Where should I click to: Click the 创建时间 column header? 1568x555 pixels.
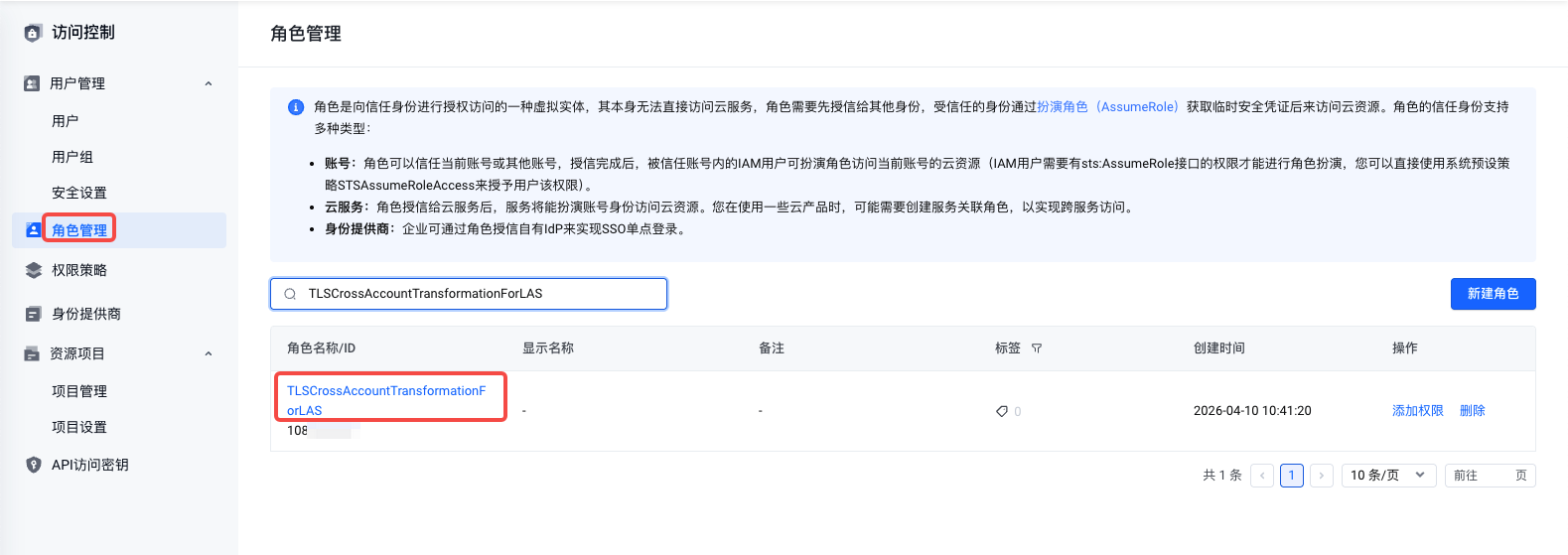click(x=1219, y=348)
